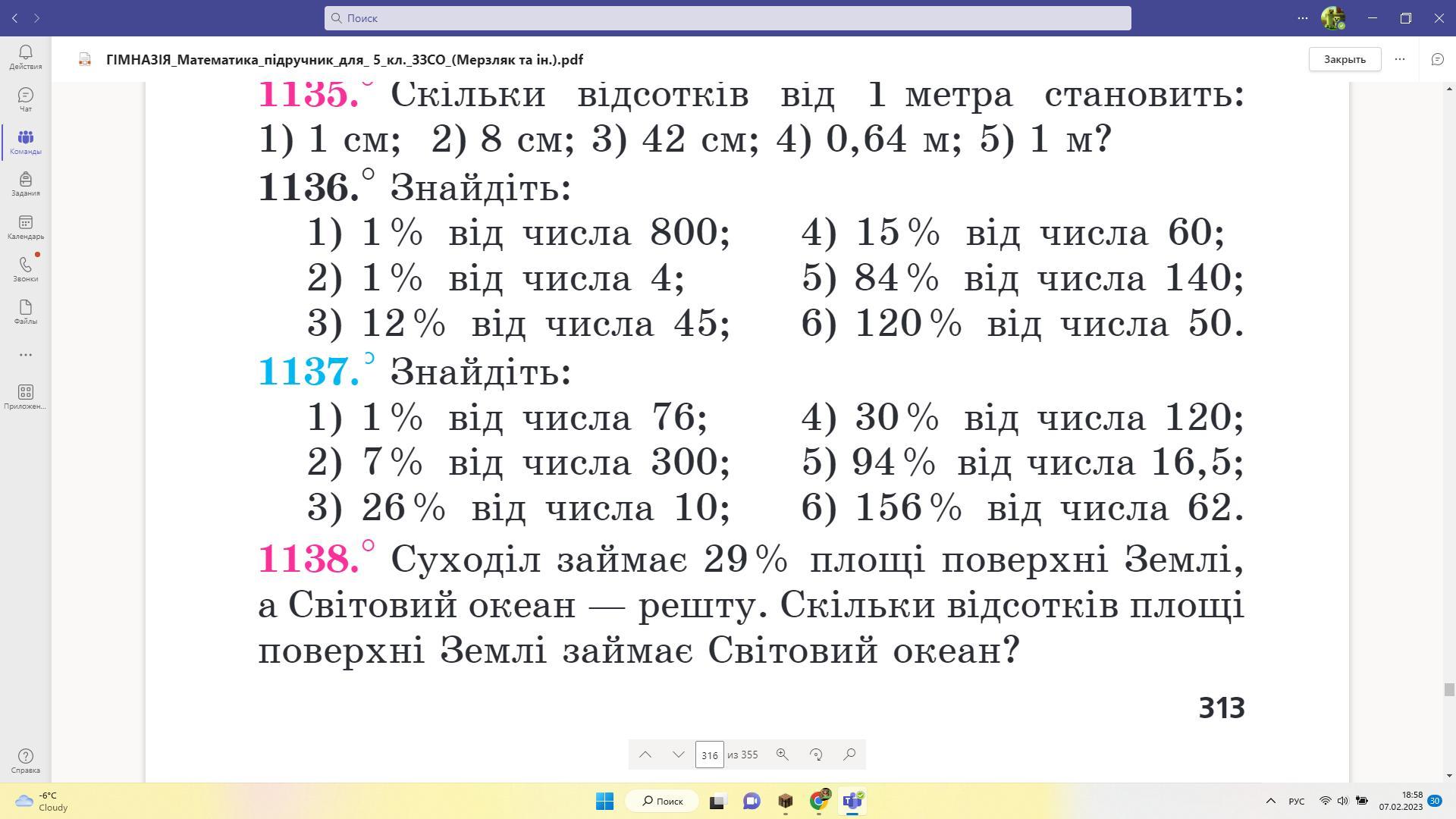
Task: Go to next PDF page arrow
Action: click(x=679, y=755)
